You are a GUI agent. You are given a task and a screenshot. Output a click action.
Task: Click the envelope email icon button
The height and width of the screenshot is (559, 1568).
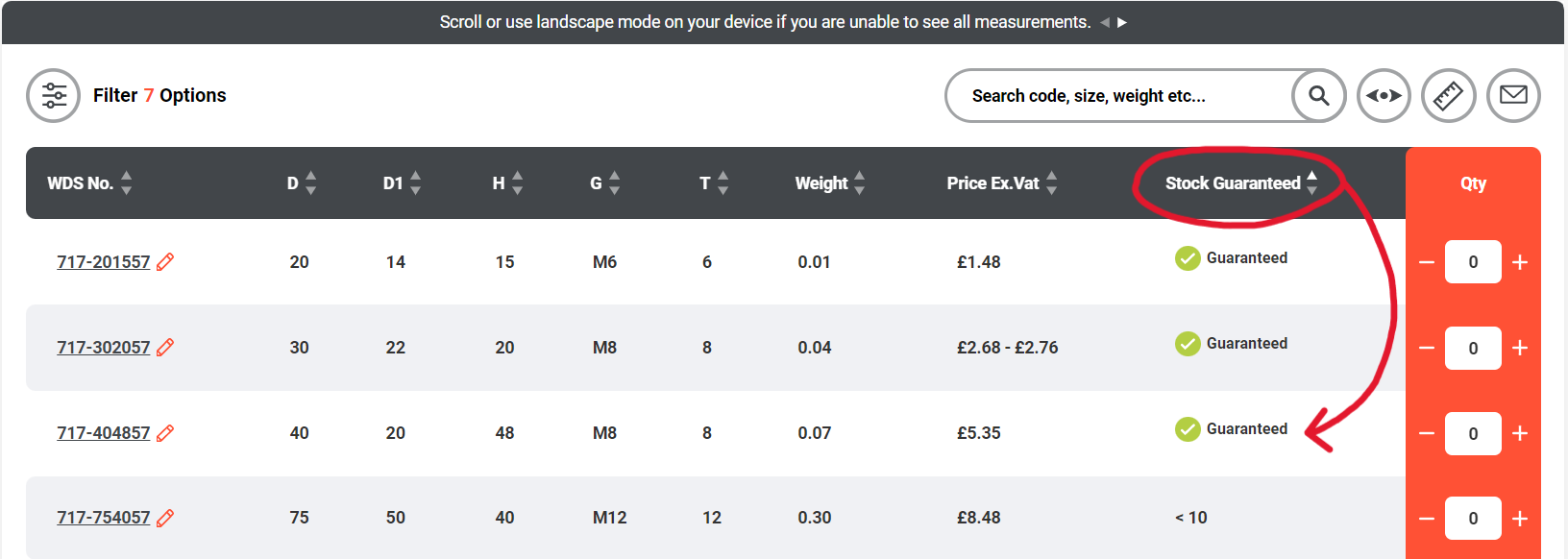(x=1513, y=95)
